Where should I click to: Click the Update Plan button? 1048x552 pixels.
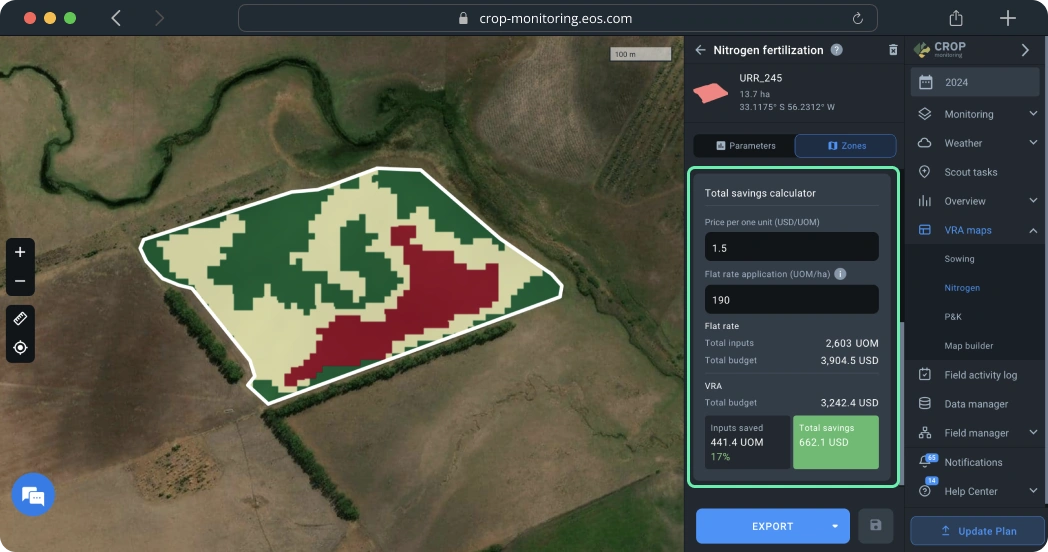[x=977, y=531]
